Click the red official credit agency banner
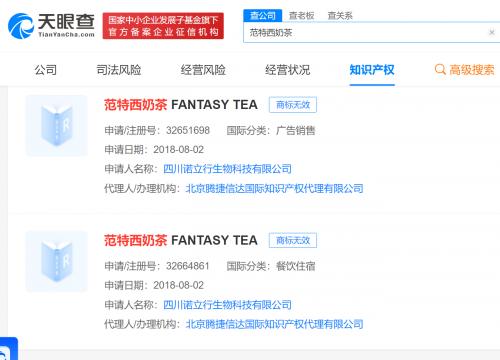 click(x=163, y=26)
